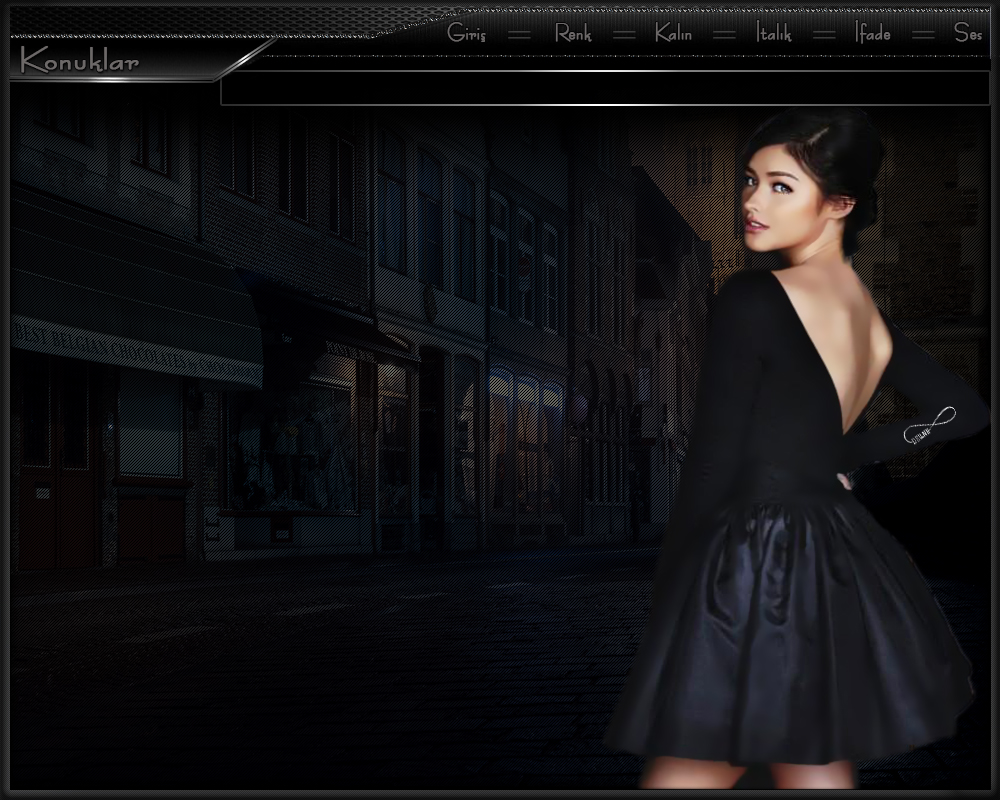Select the Konuklar guests panel header
The width and height of the screenshot is (1000, 800).
click(80, 62)
